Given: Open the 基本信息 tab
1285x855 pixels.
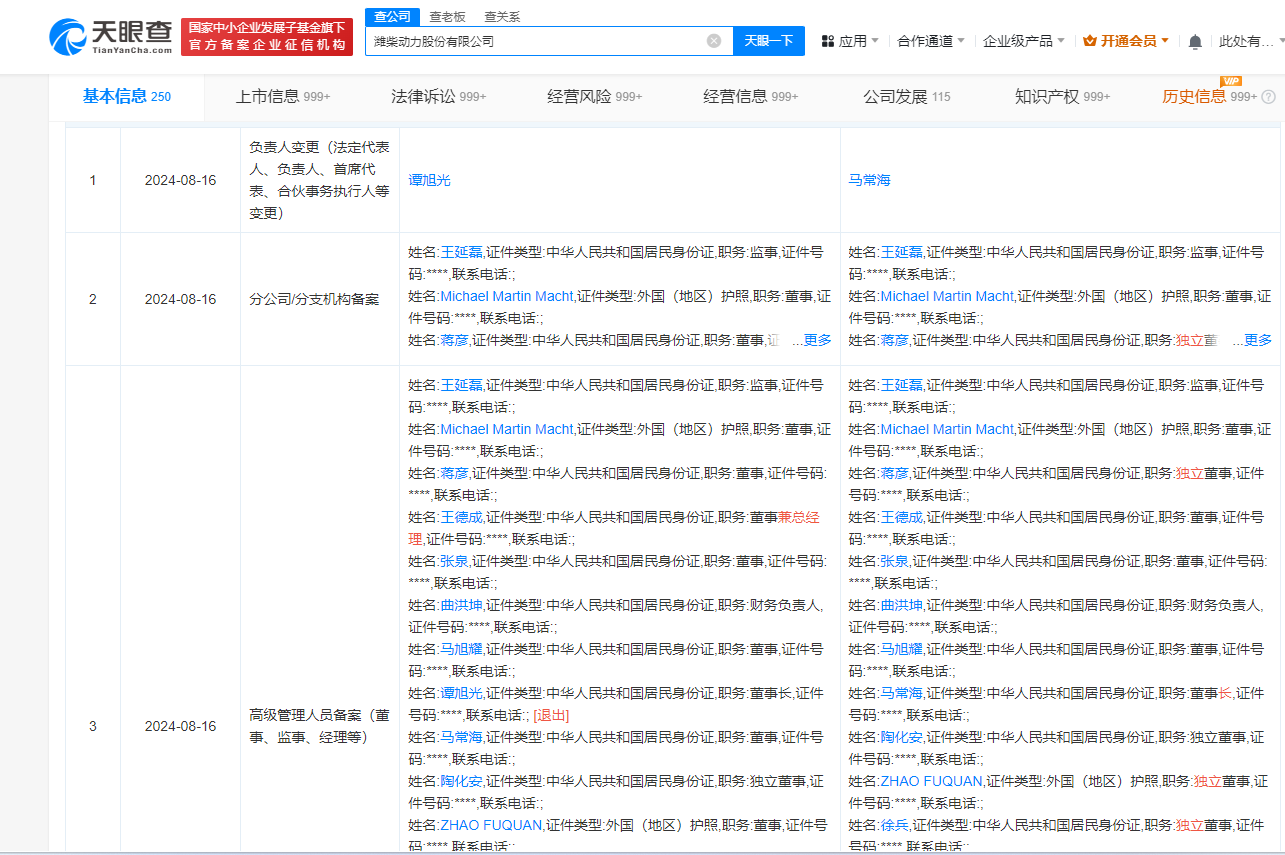Looking at the screenshot, I should (x=127, y=96).
